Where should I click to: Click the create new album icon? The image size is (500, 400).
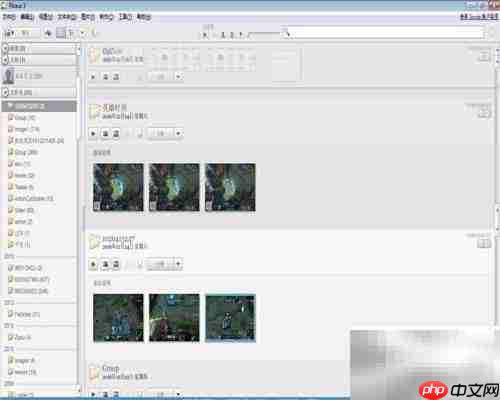pos(48,33)
